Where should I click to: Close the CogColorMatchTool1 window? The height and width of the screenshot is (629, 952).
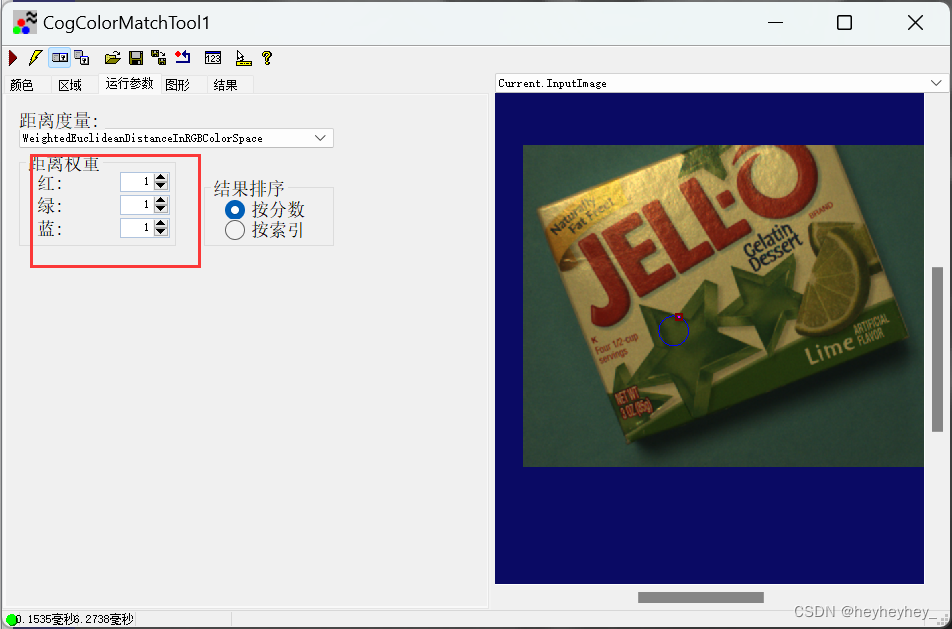[915, 23]
